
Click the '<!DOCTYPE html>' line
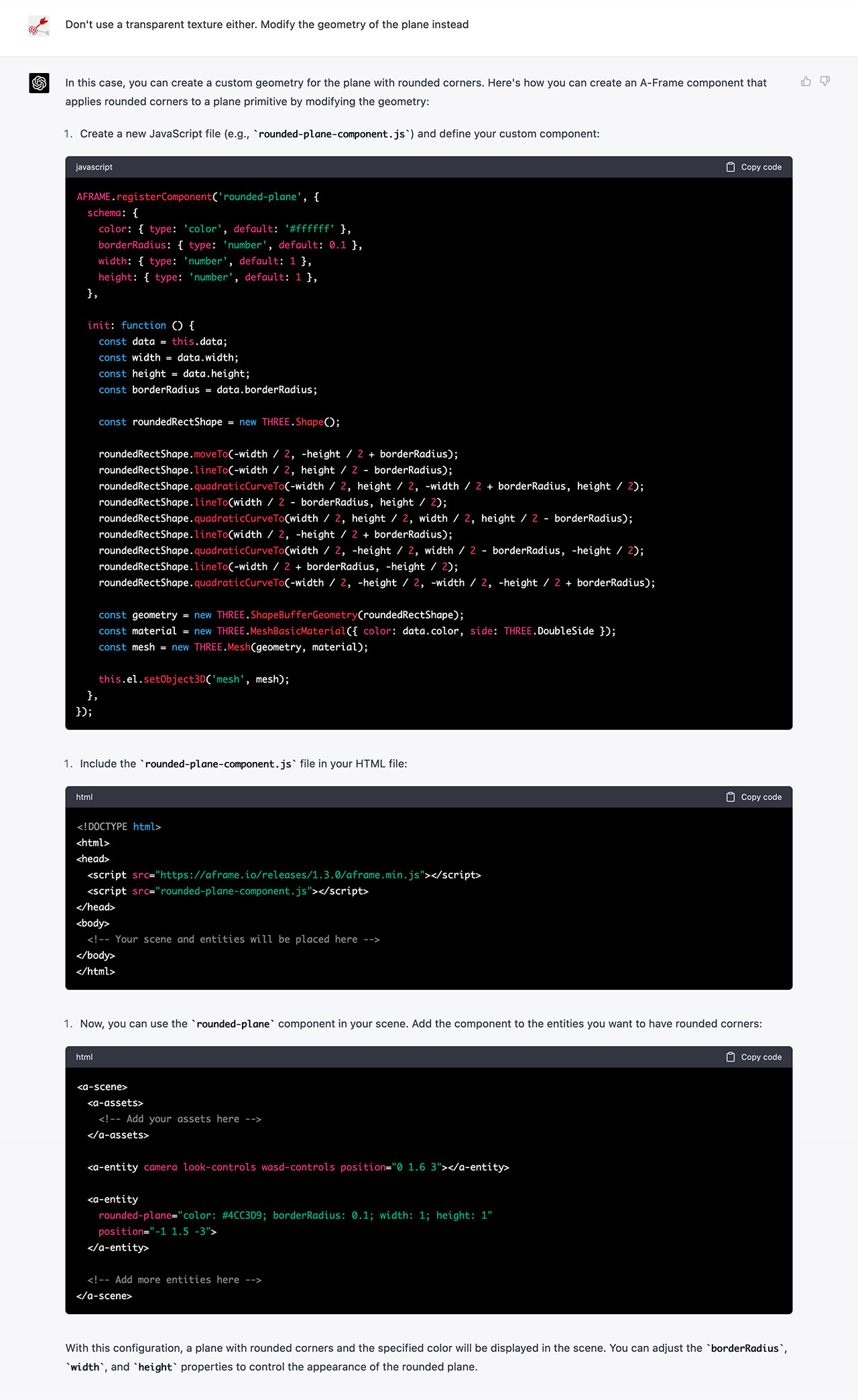pyautogui.click(x=119, y=827)
